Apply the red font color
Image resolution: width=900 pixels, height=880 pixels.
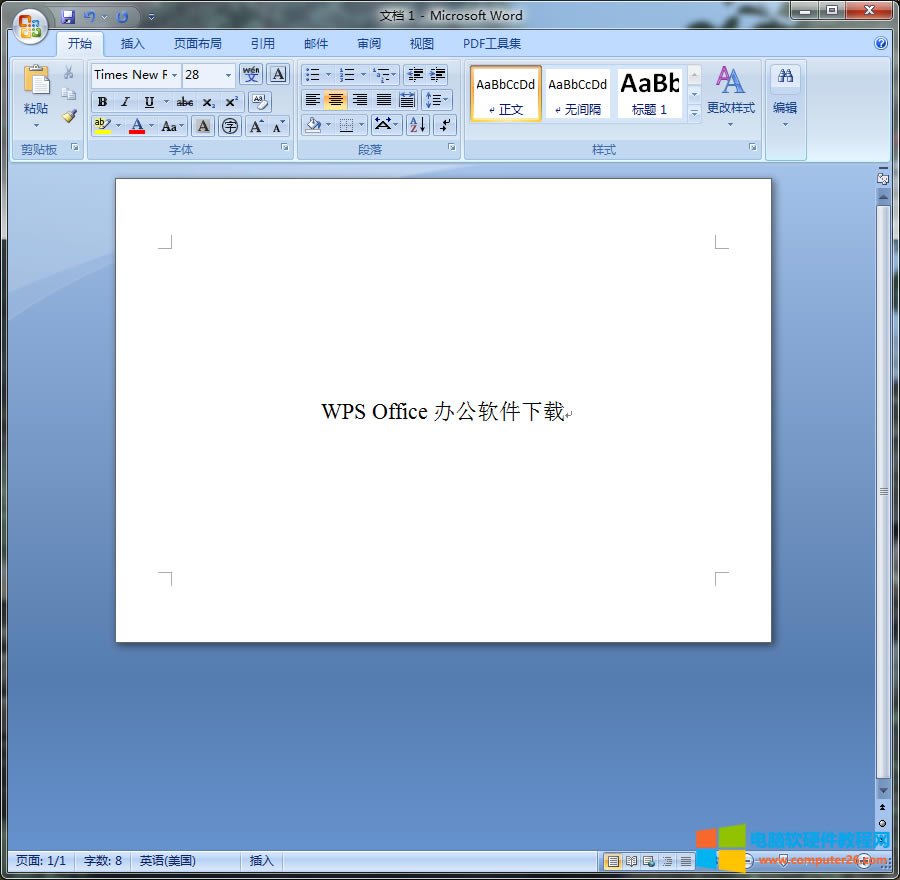coord(137,125)
